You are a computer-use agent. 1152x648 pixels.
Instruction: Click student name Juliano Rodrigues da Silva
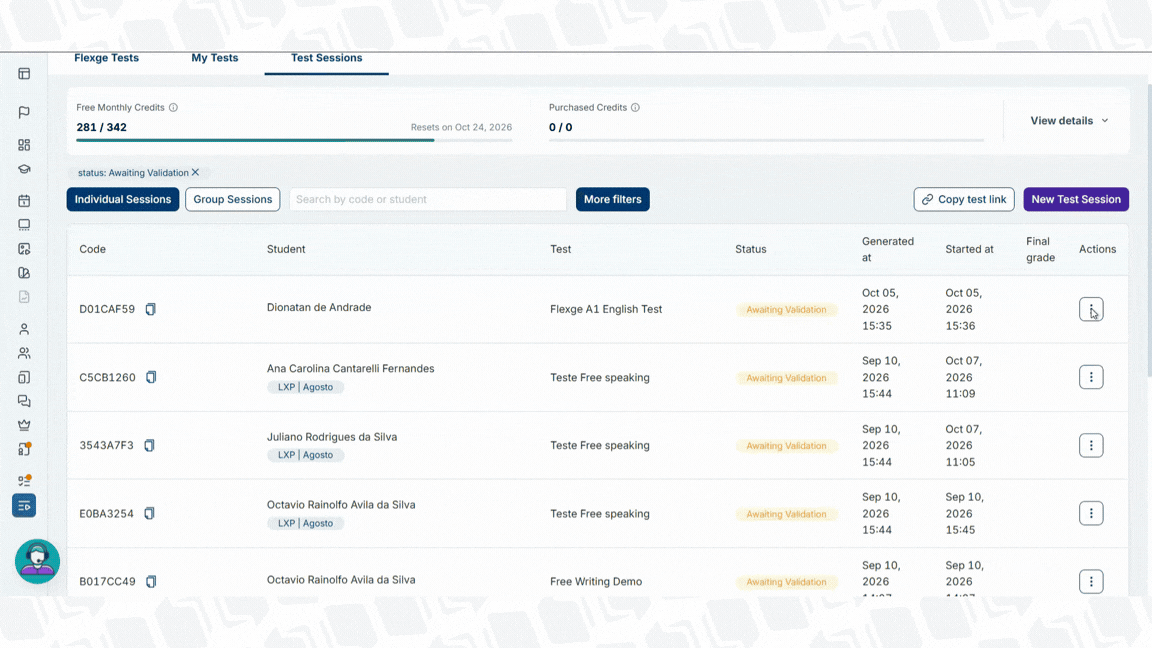tap(331, 436)
